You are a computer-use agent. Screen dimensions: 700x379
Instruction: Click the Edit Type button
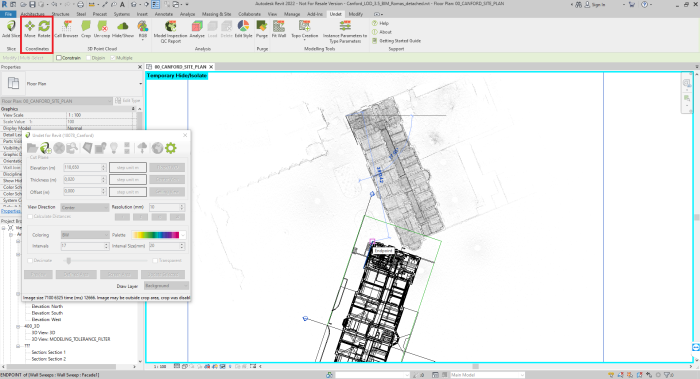click(128, 101)
